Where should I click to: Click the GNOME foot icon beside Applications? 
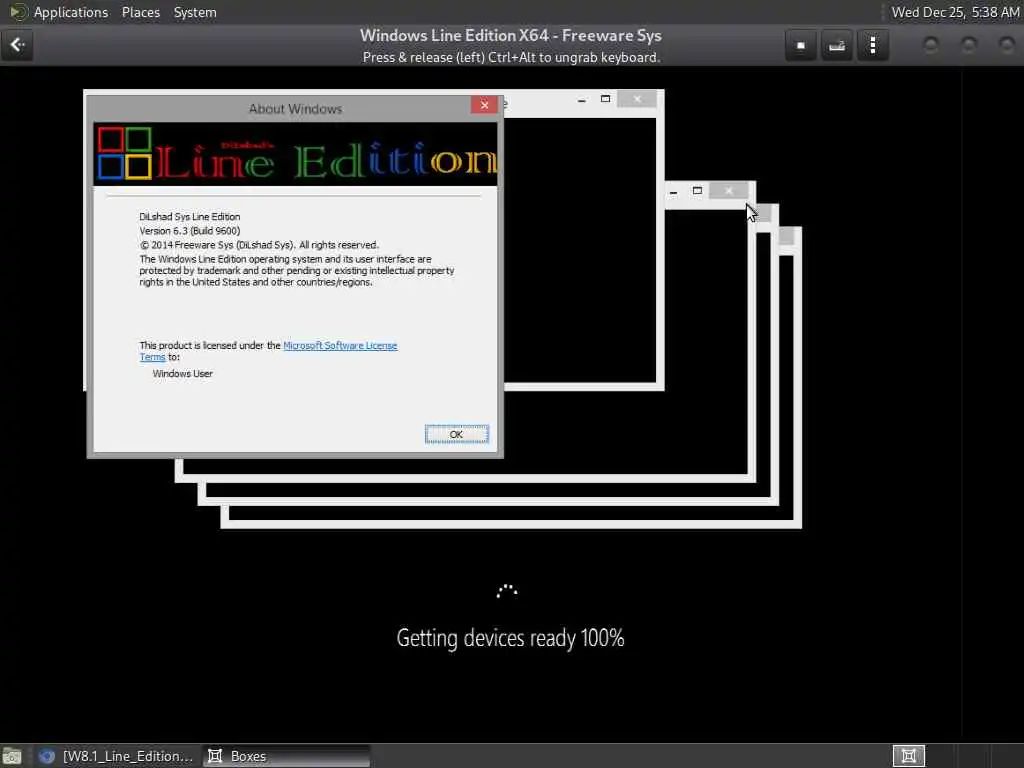pos(18,12)
